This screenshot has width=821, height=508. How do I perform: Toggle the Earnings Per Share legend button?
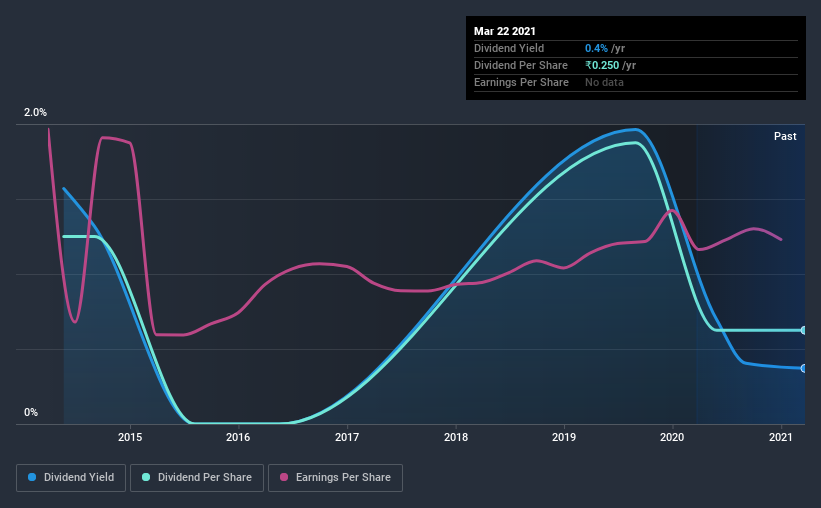click(335, 478)
